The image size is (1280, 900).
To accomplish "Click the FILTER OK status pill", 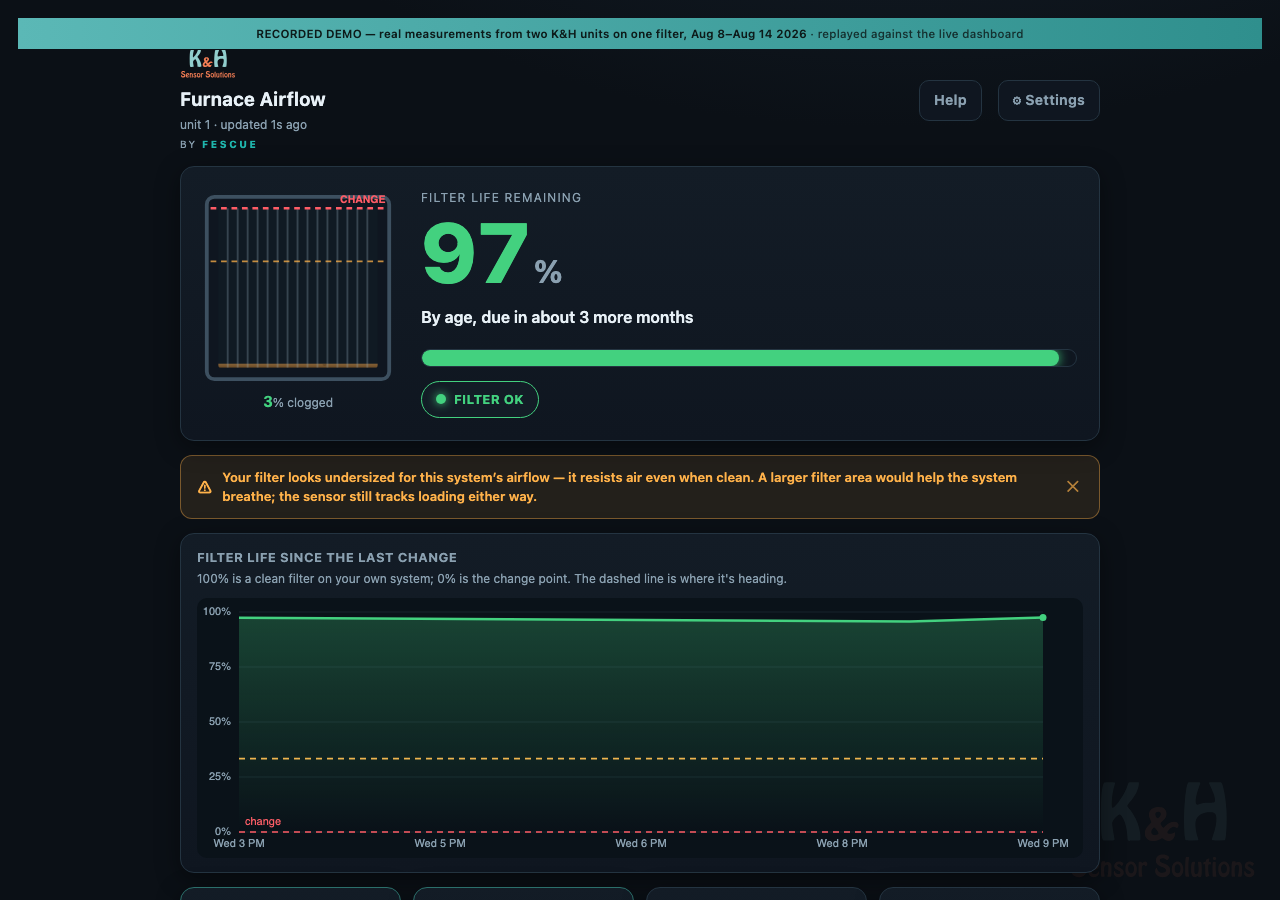I will pos(480,399).
